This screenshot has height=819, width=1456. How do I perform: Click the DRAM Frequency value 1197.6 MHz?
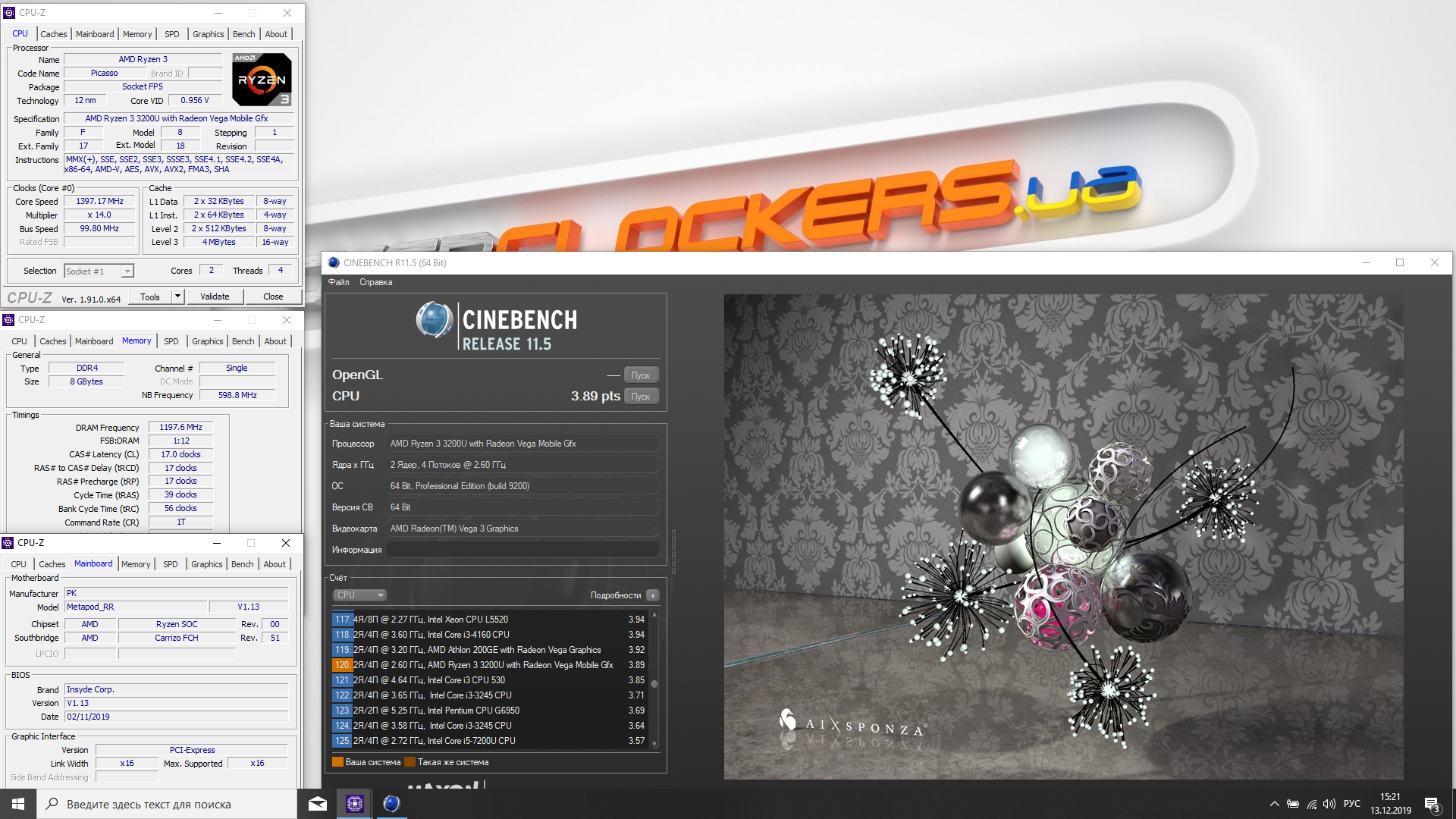coord(180,428)
